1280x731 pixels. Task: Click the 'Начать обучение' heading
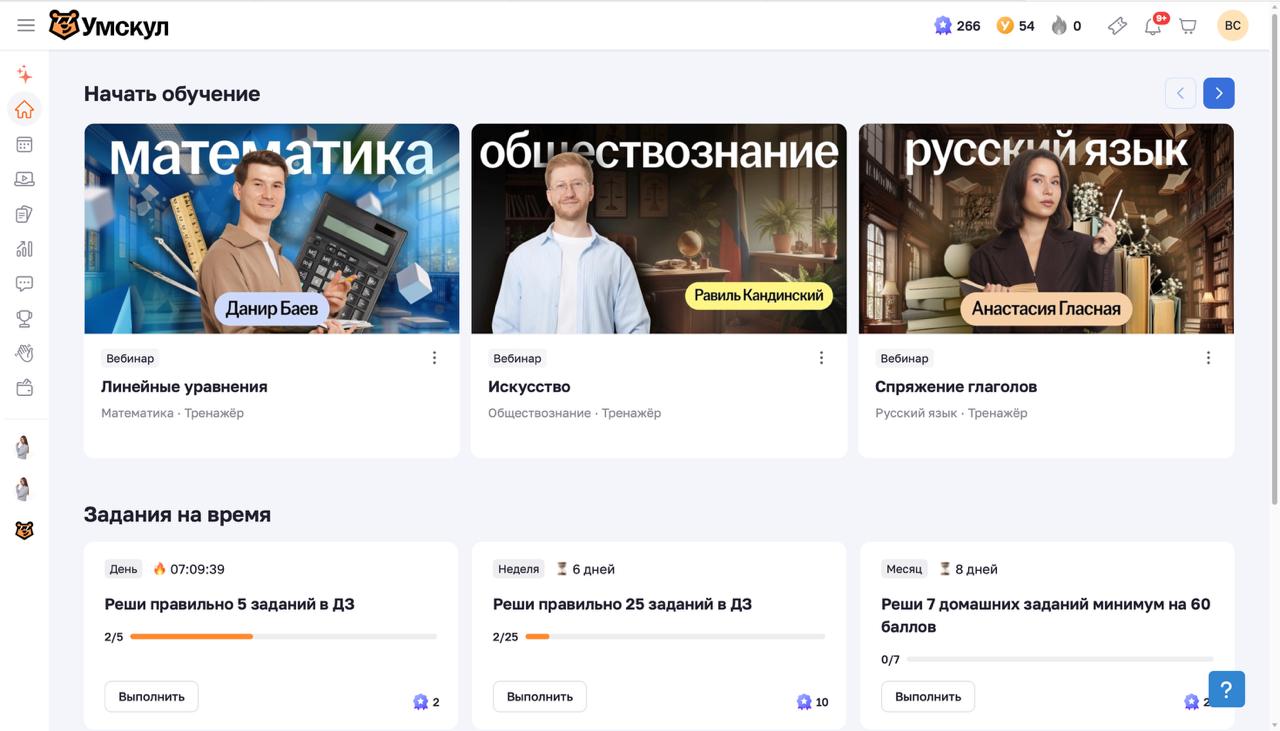point(172,94)
